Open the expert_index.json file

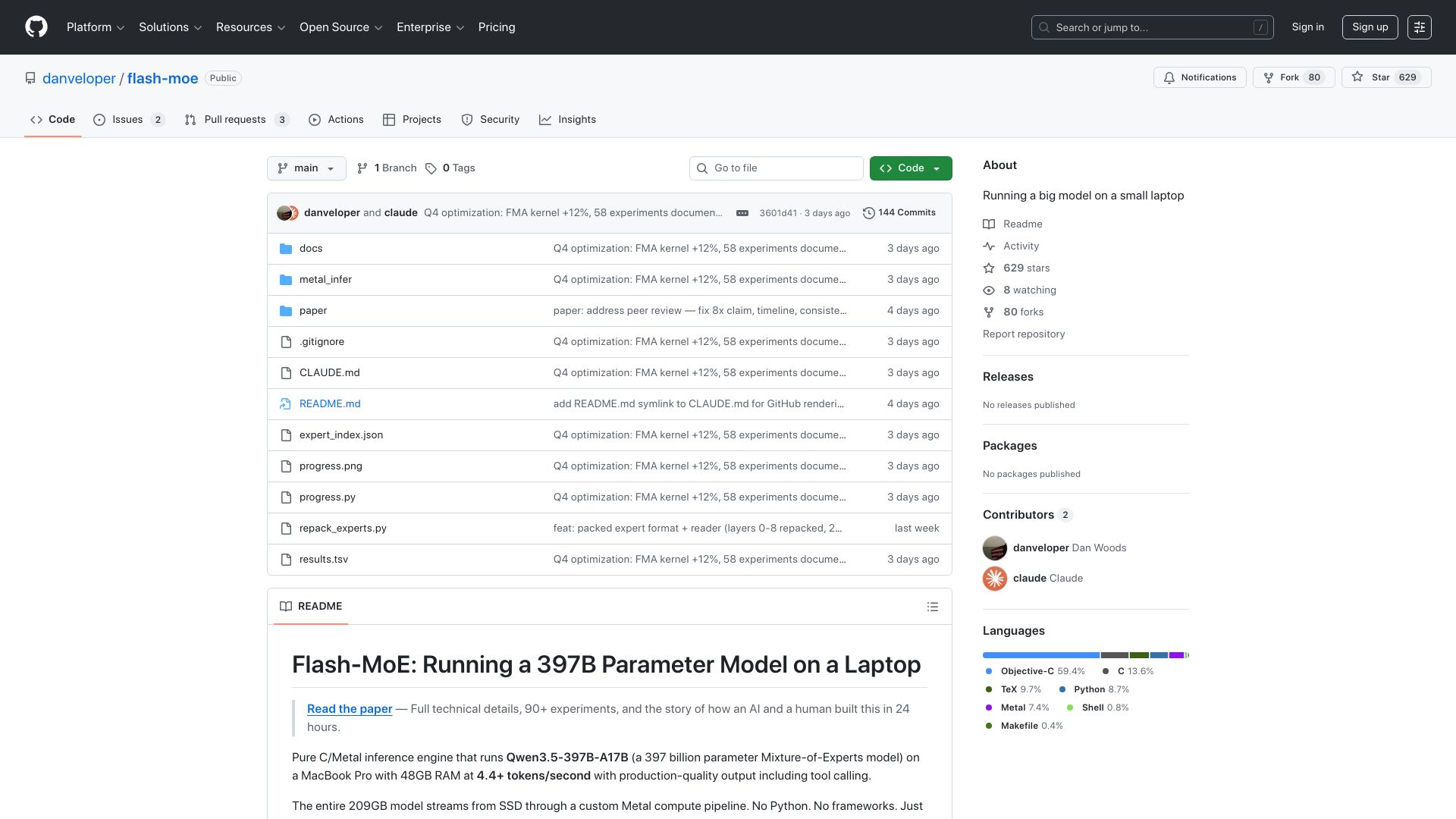341,435
